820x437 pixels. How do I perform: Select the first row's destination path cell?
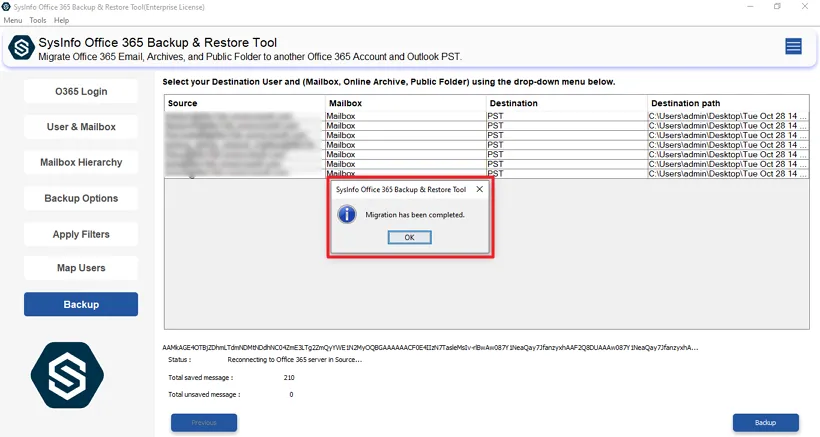pyautogui.click(x=728, y=116)
